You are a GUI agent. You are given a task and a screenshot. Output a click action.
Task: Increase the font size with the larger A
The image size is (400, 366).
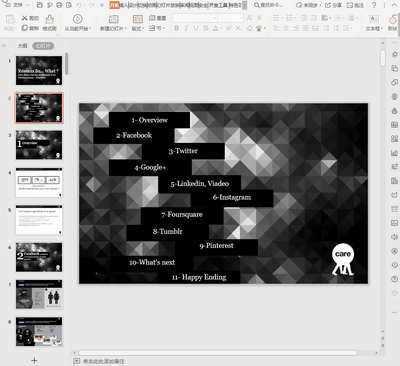pos(250,18)
